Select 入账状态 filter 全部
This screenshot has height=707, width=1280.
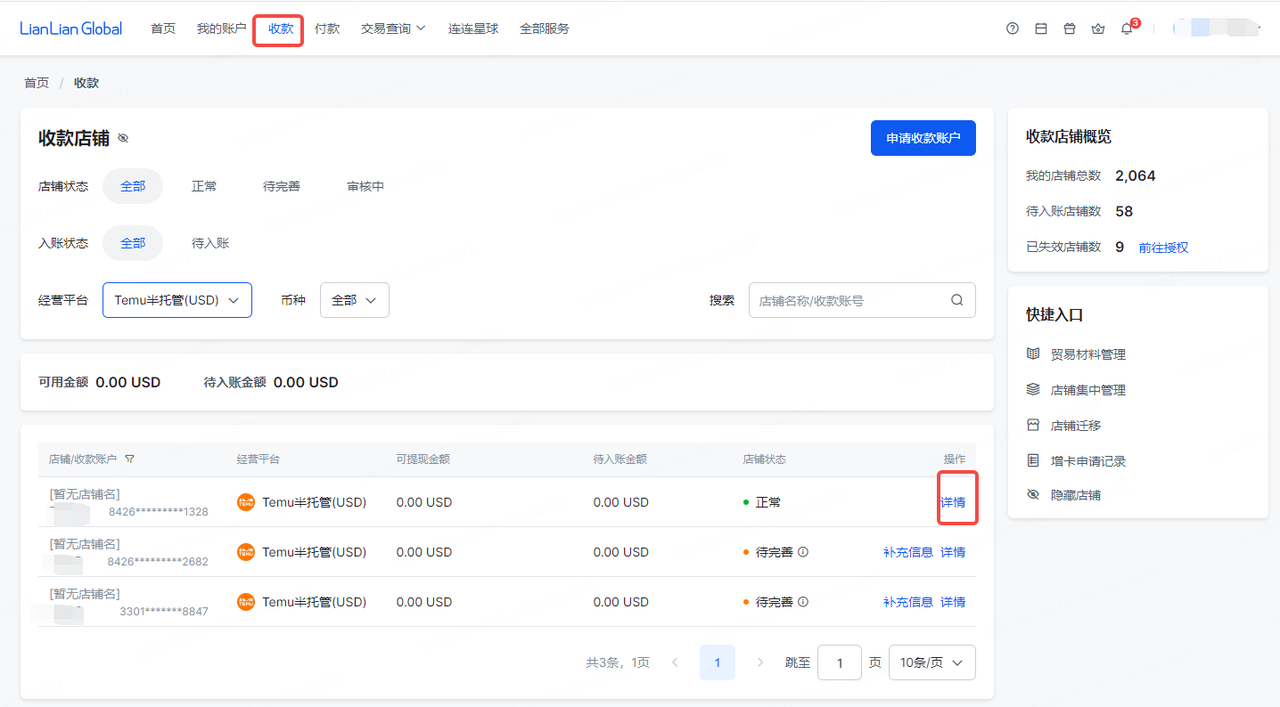pyautogui.click(x=133, y=243)
